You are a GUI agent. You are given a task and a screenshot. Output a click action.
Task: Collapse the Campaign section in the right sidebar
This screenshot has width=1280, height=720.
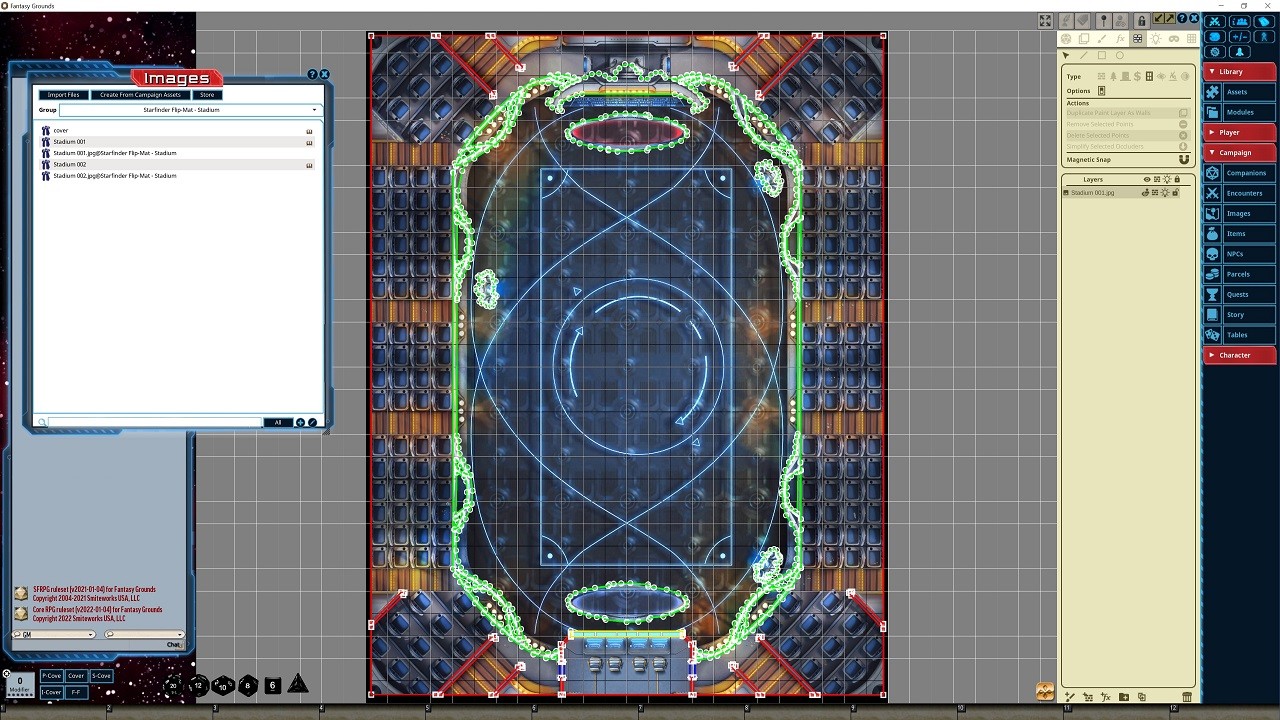1237,152
